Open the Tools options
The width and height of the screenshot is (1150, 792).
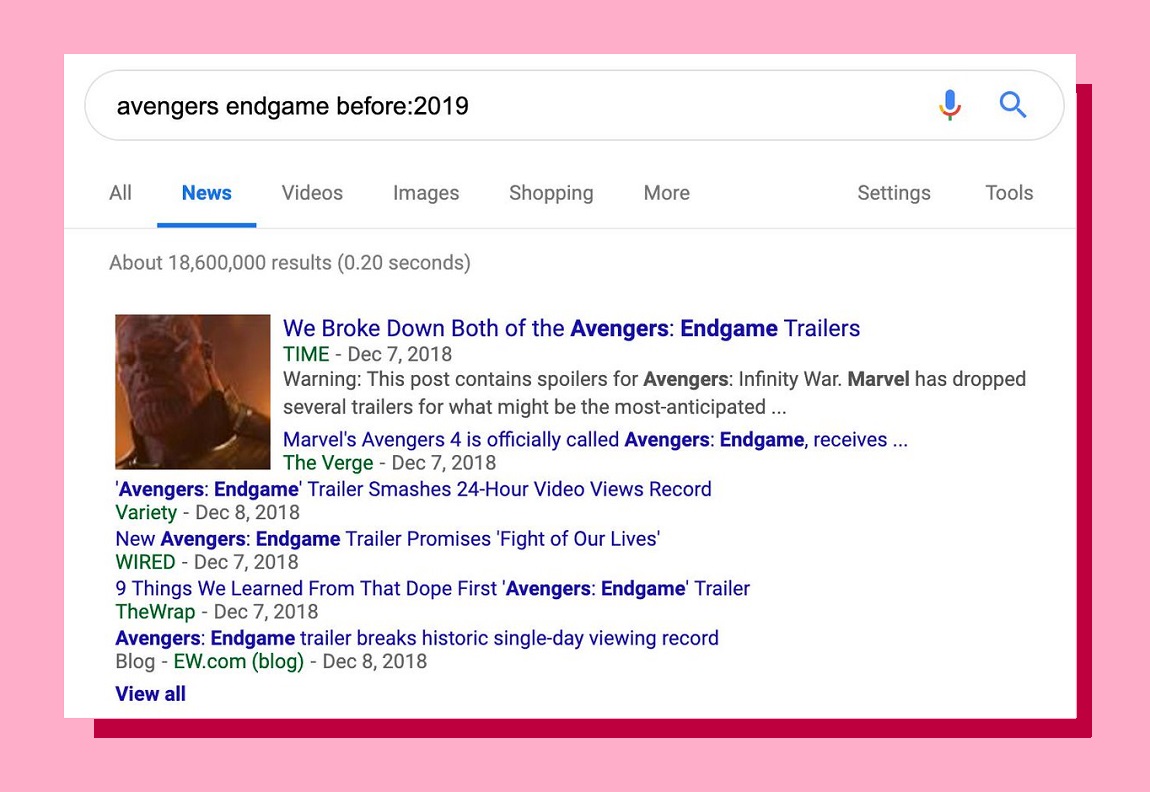[x=1009, y=193]
